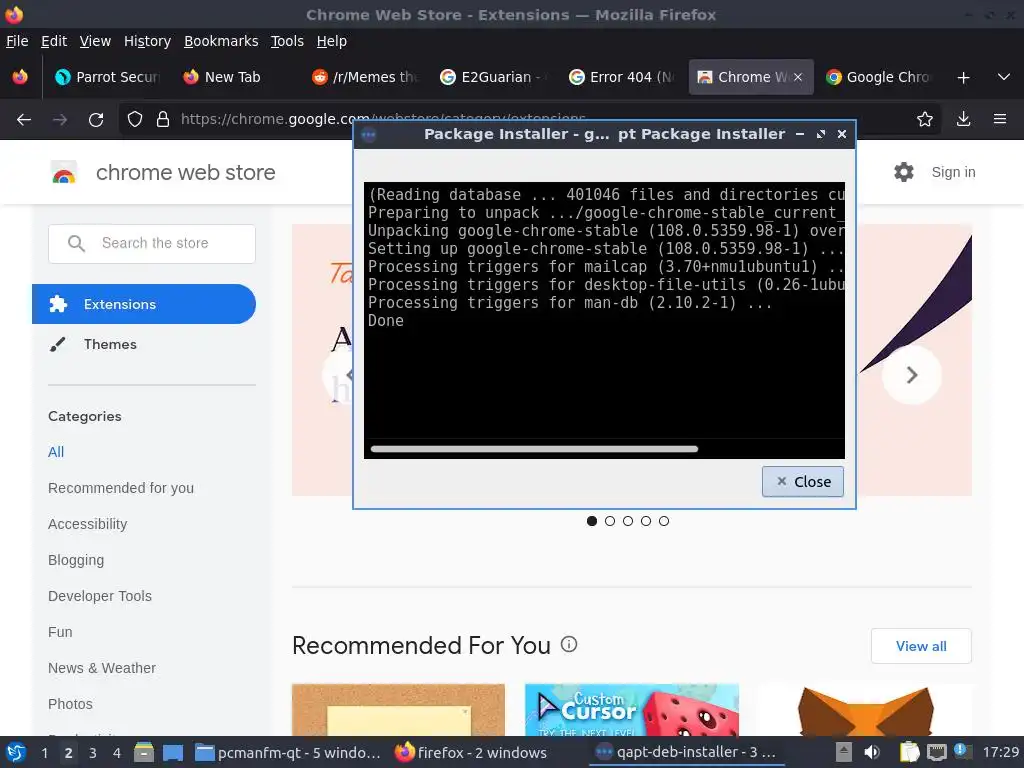Switch to the Google Chrome tab
This screenshot has height=768, width=1024.
click(x=877, y=77)
